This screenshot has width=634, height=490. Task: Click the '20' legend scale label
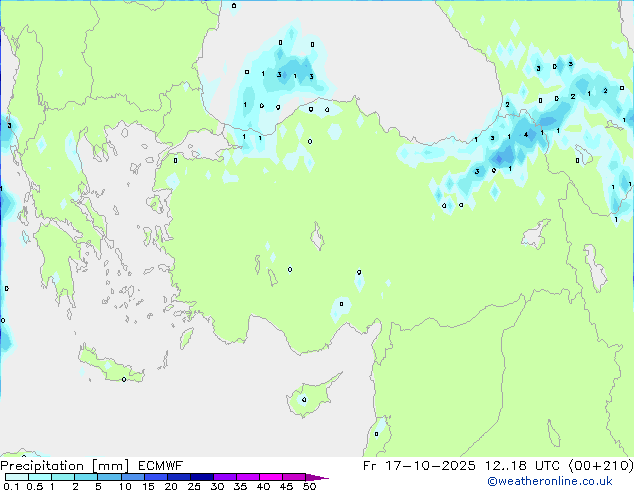point(171,486)
